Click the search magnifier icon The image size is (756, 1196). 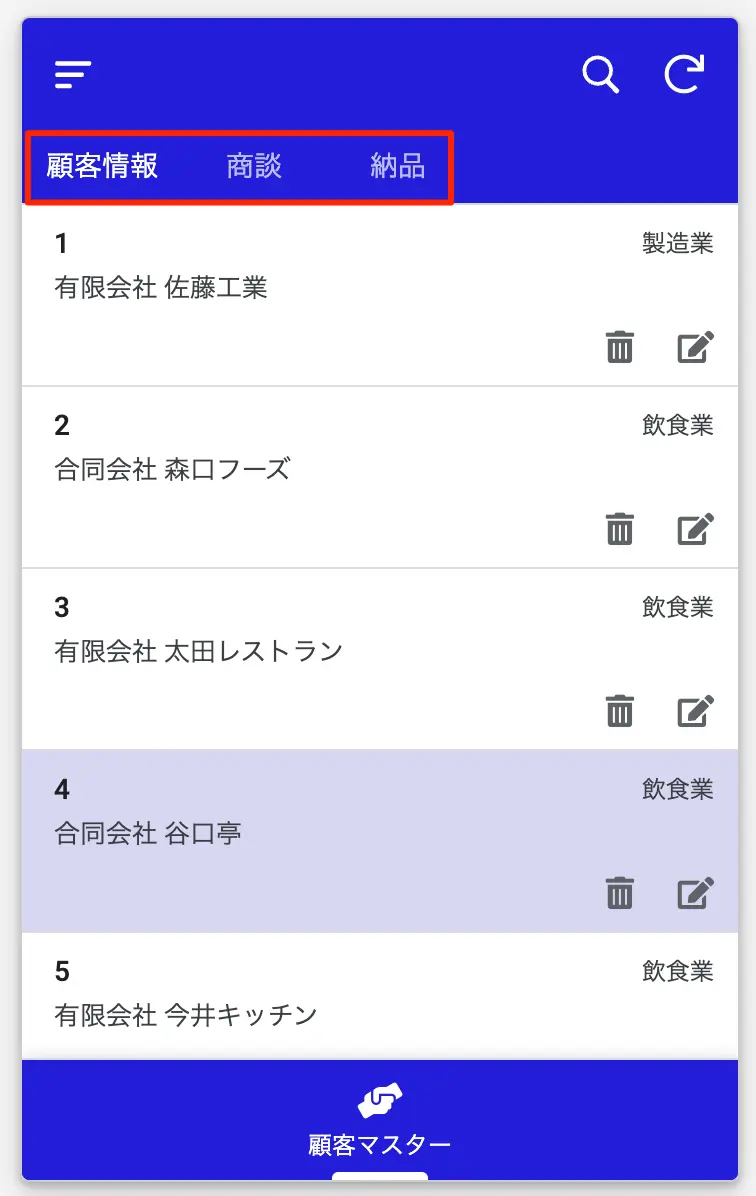[x=600, y=75]
